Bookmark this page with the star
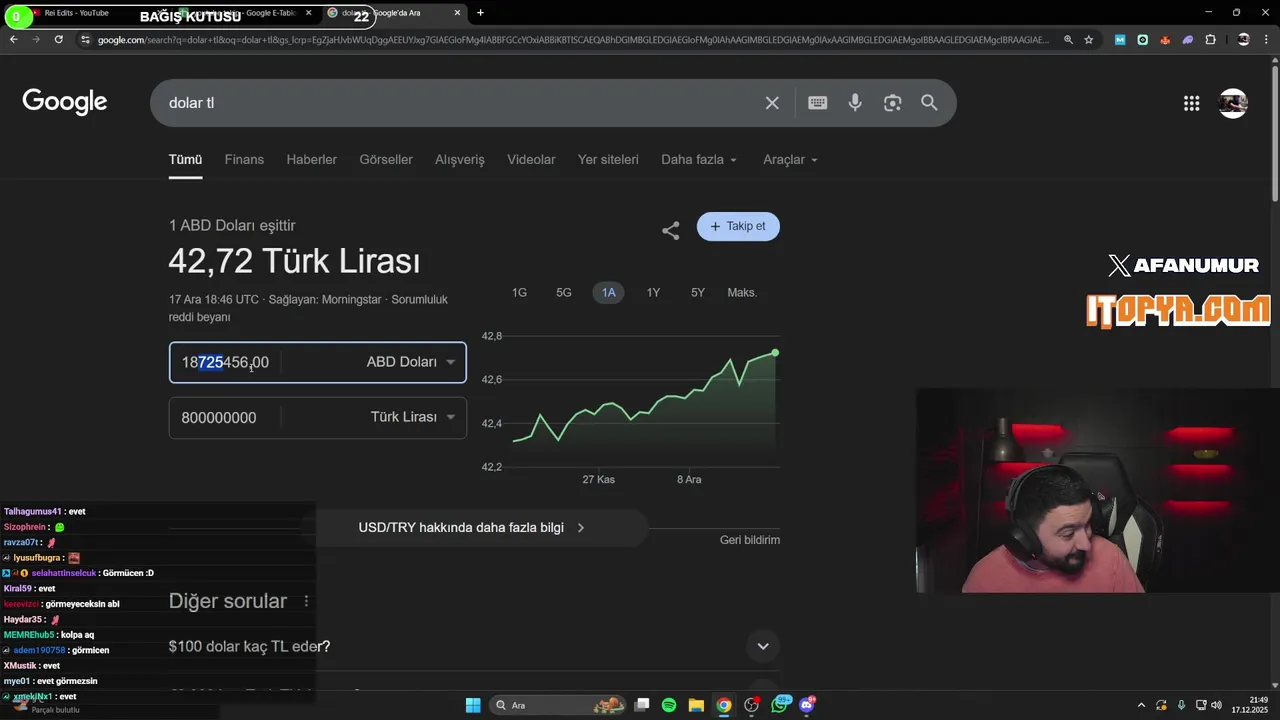Viewport: 1280px width, 720px height. [x=1089, y=39]
